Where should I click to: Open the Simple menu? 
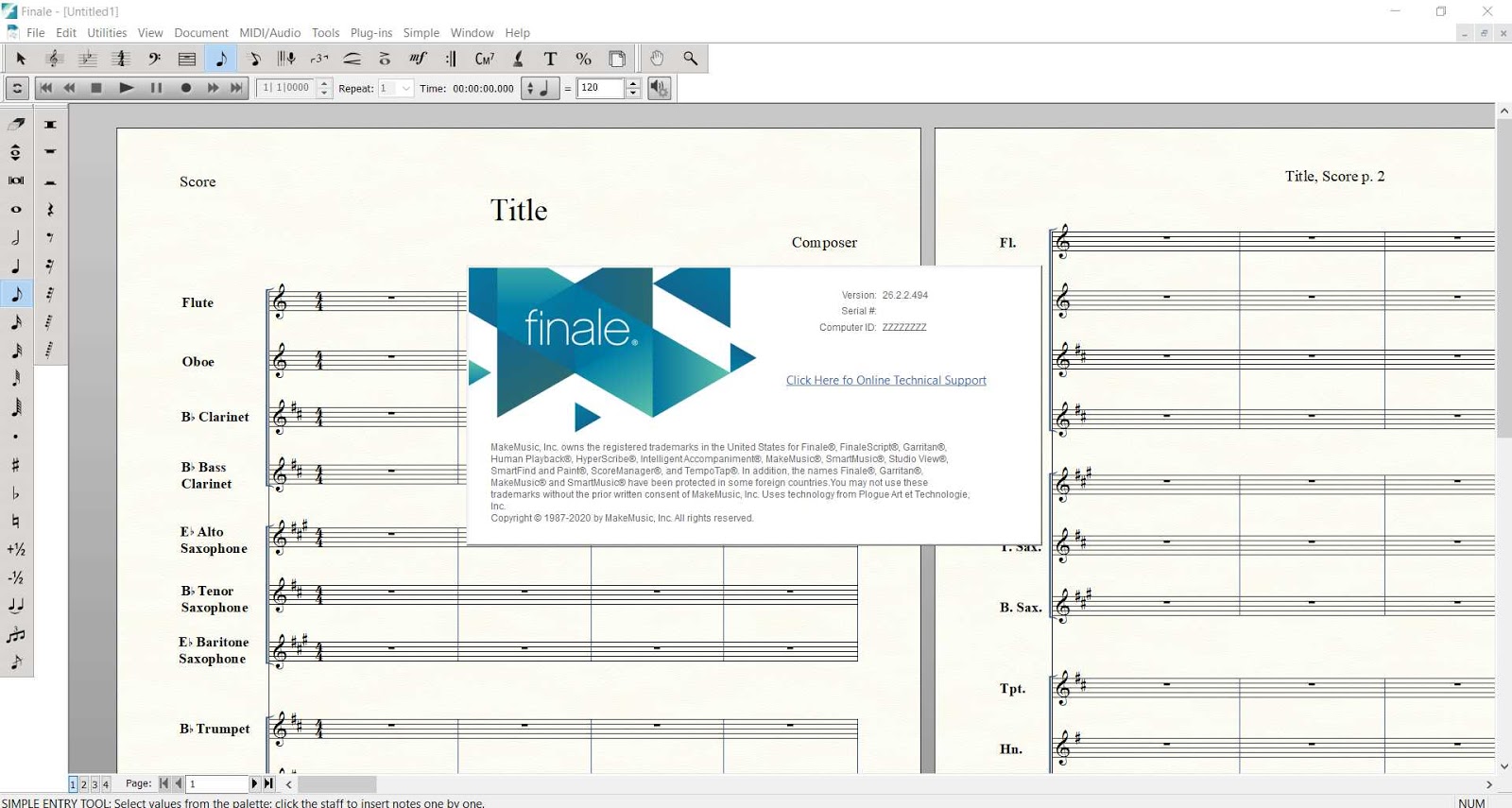click(421, 32)
